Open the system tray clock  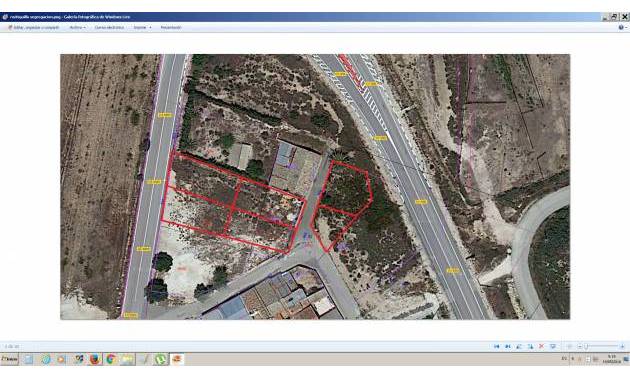click(x=612, y=359)
